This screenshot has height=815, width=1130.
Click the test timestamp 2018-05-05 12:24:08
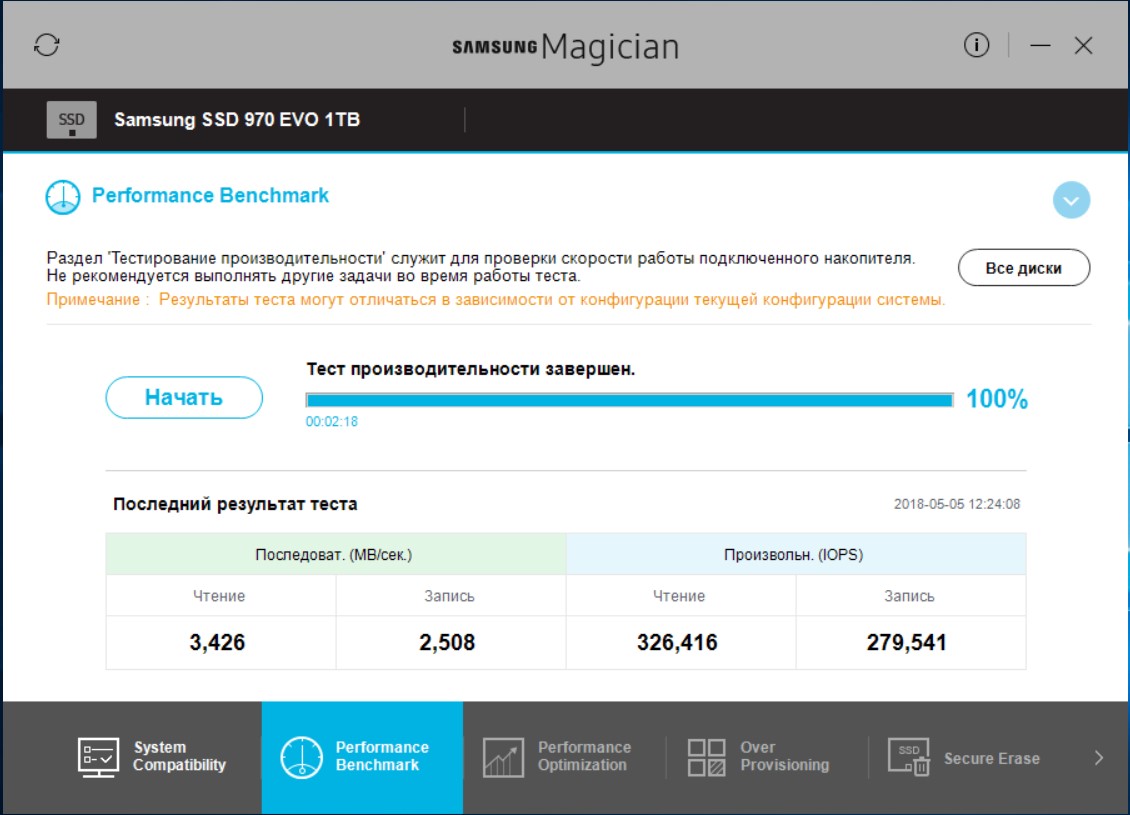(957, 504)
